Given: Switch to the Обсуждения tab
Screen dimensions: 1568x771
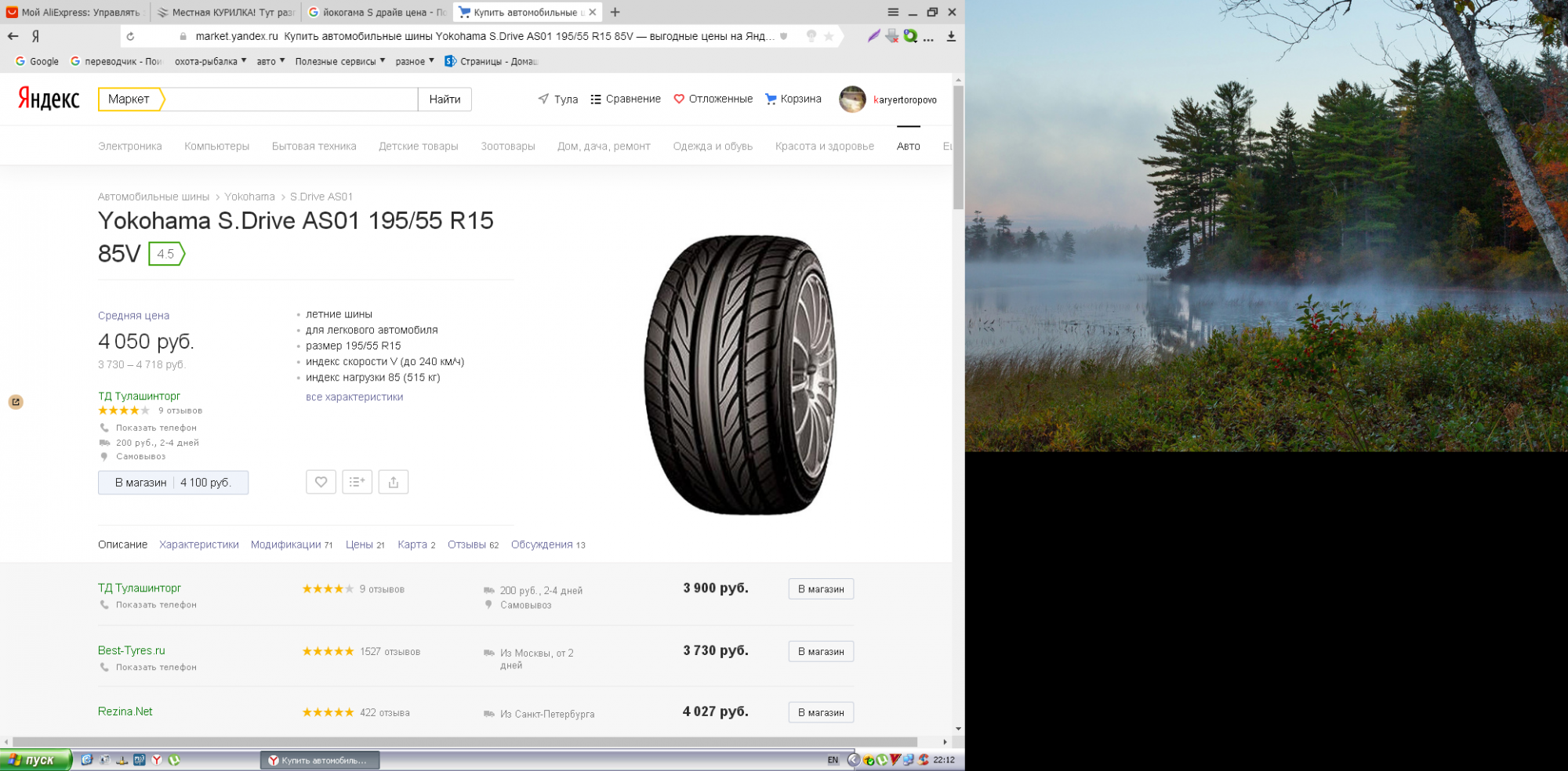Looking at the screenshot, I should [548, 545].
